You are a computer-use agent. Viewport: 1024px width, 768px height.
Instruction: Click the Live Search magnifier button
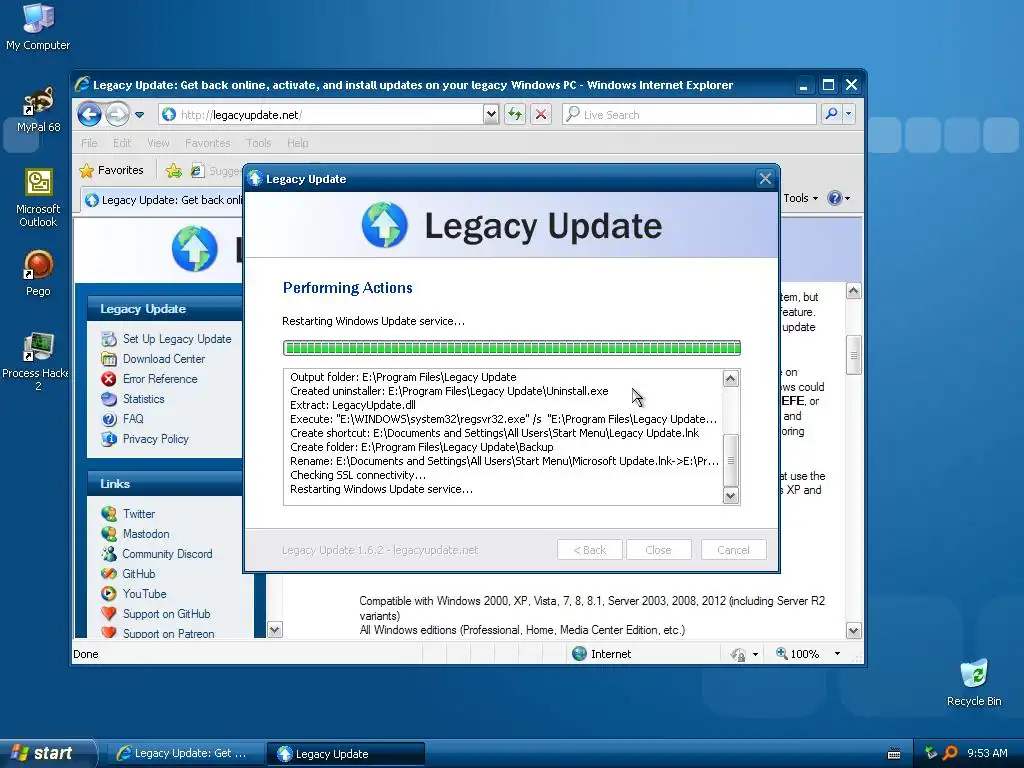[831, 114]
